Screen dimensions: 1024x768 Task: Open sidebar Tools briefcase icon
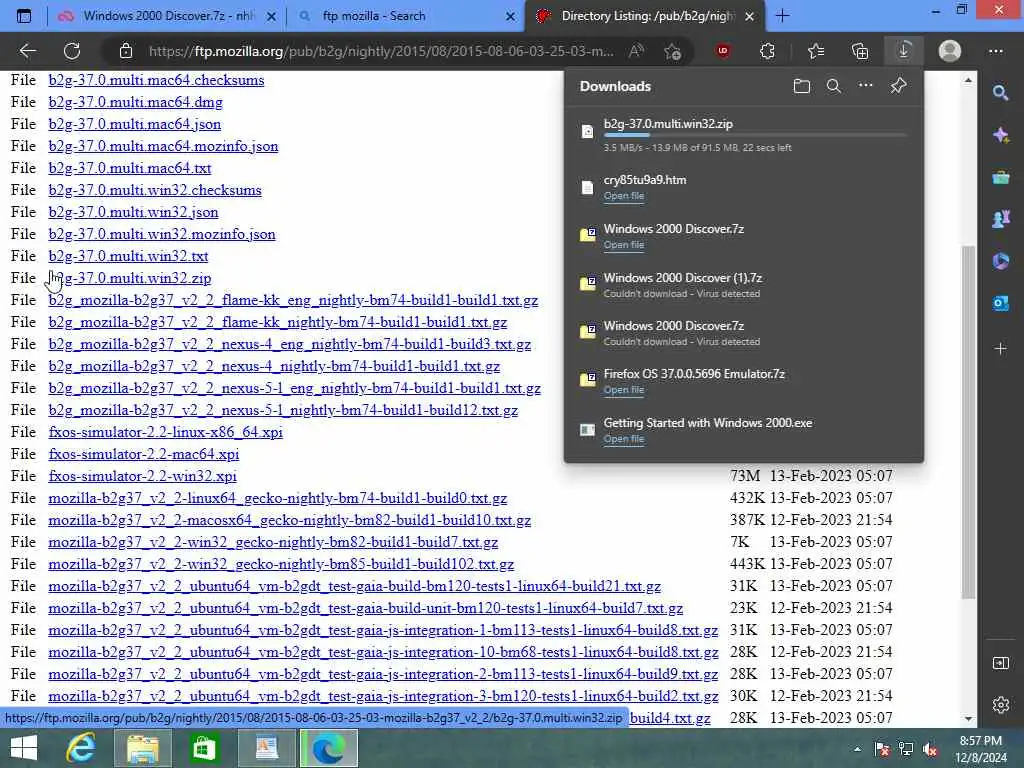1000,177
